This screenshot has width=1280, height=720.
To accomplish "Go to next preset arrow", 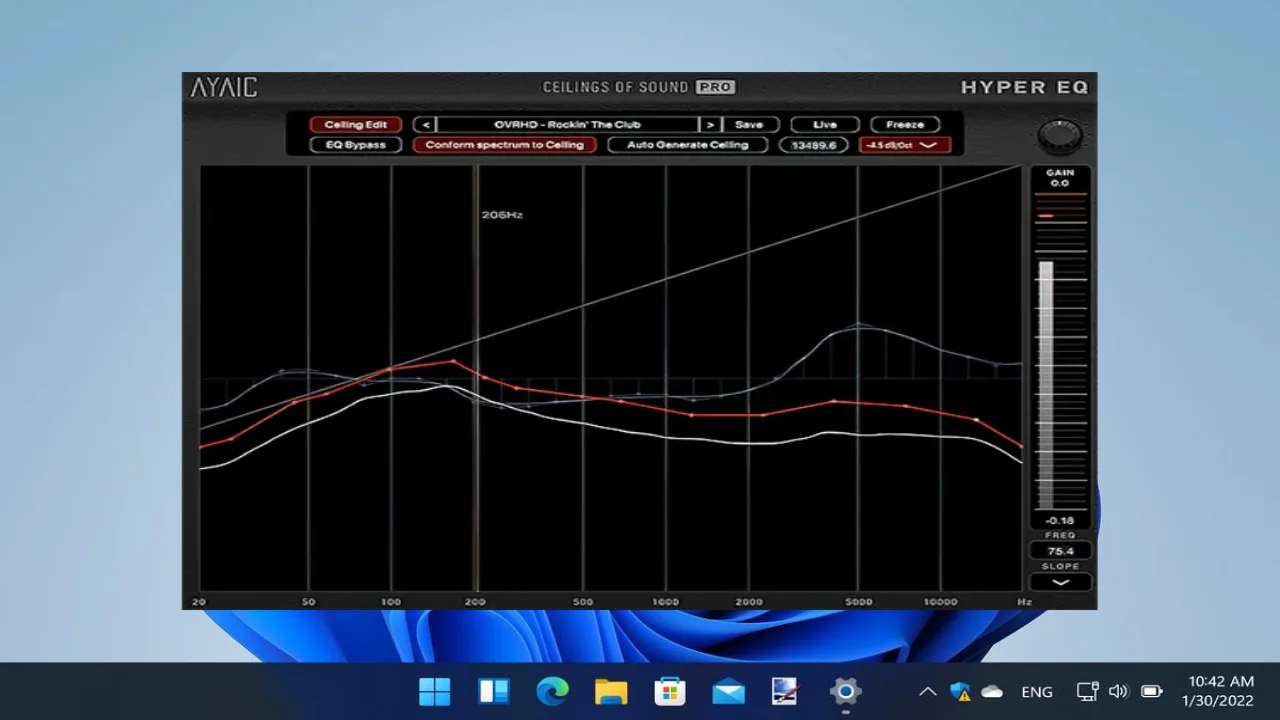I will point(710,125).
